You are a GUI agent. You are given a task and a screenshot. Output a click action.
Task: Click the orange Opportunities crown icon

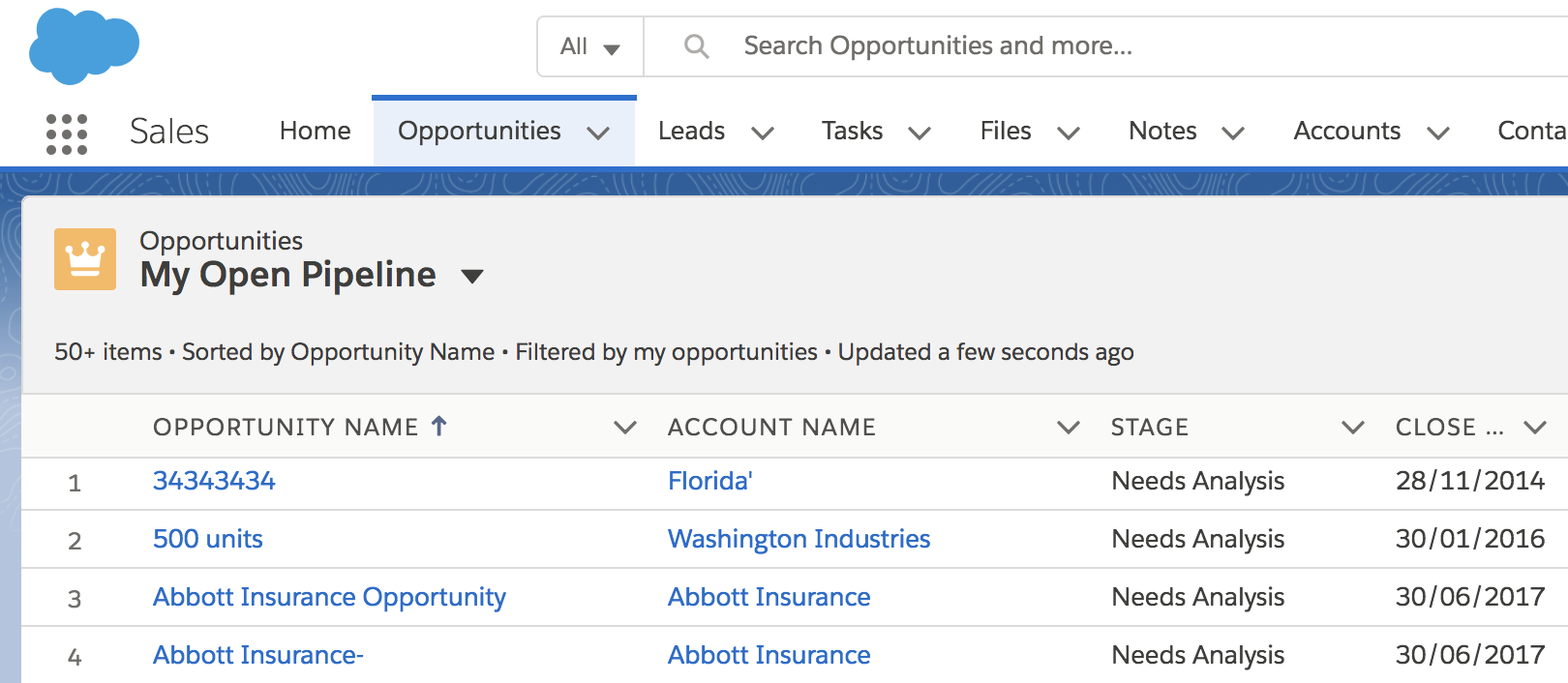[x=85, y=259]
